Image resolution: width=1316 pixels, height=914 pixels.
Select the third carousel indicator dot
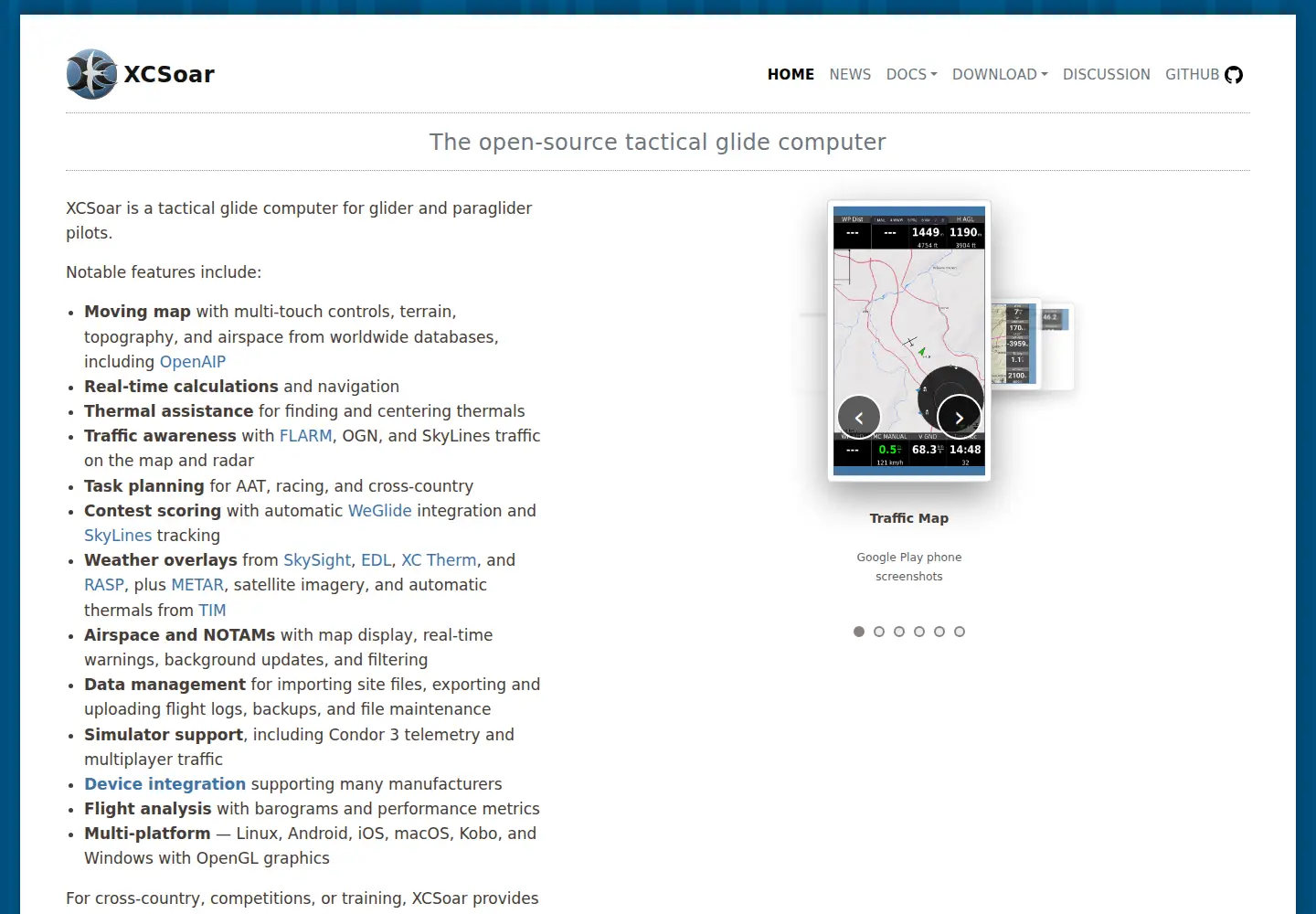899,632
